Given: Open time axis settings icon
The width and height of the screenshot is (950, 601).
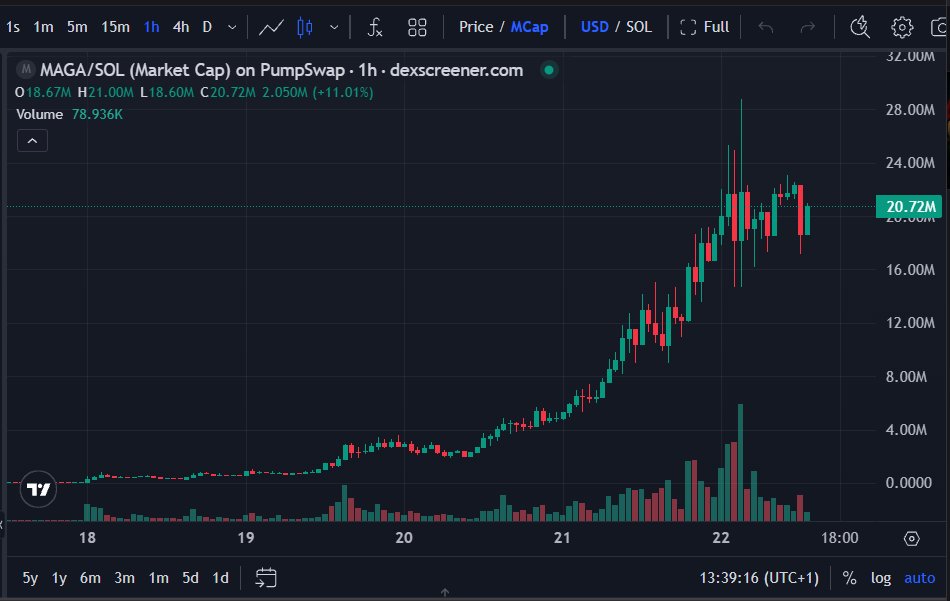Looking at the screenshot, I should click(911, 538).
